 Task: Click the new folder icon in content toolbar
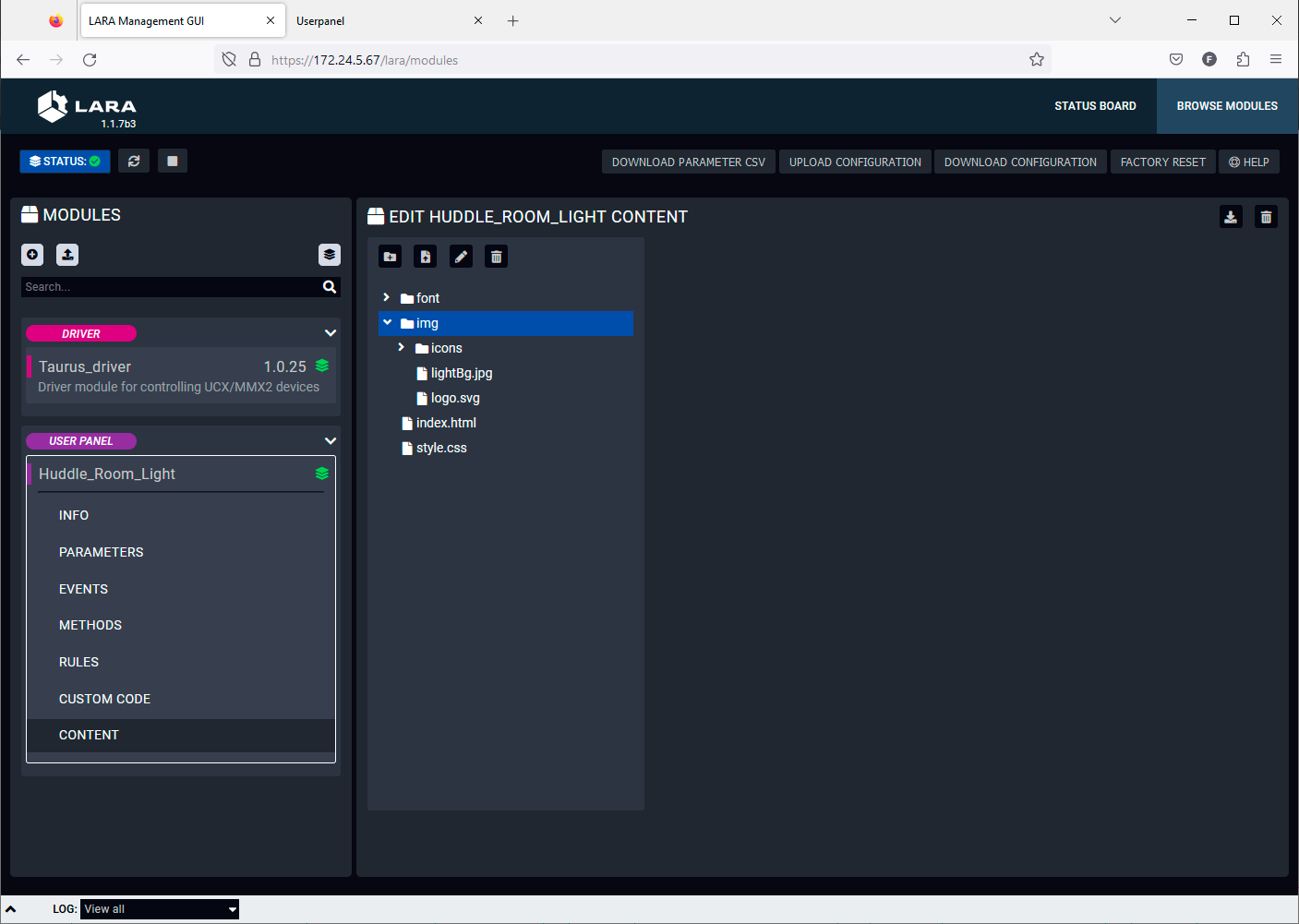pyautogui.click(x=390, y=257)
